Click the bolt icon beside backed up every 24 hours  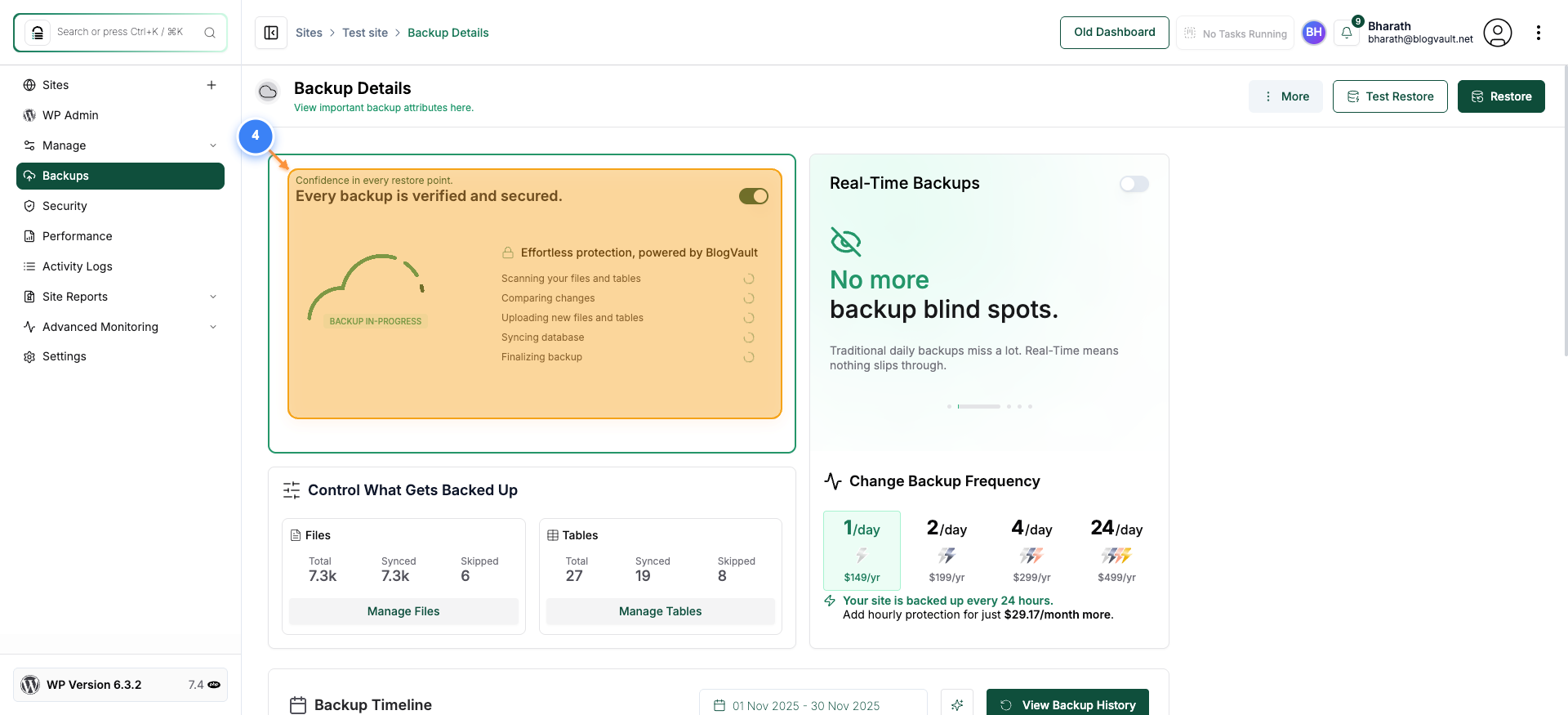[830, 601]
